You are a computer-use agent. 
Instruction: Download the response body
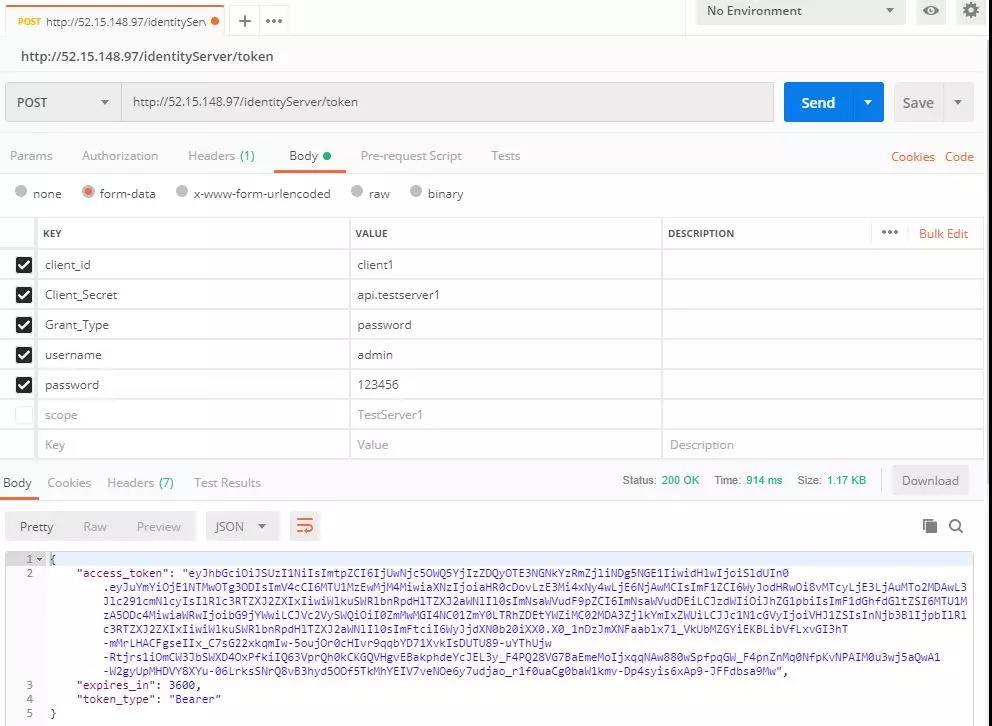click(x=929, y=480)
